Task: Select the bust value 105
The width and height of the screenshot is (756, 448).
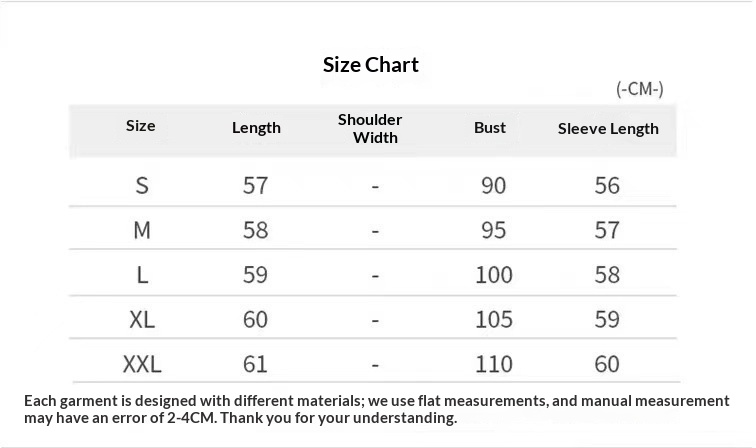Action: 494,319
